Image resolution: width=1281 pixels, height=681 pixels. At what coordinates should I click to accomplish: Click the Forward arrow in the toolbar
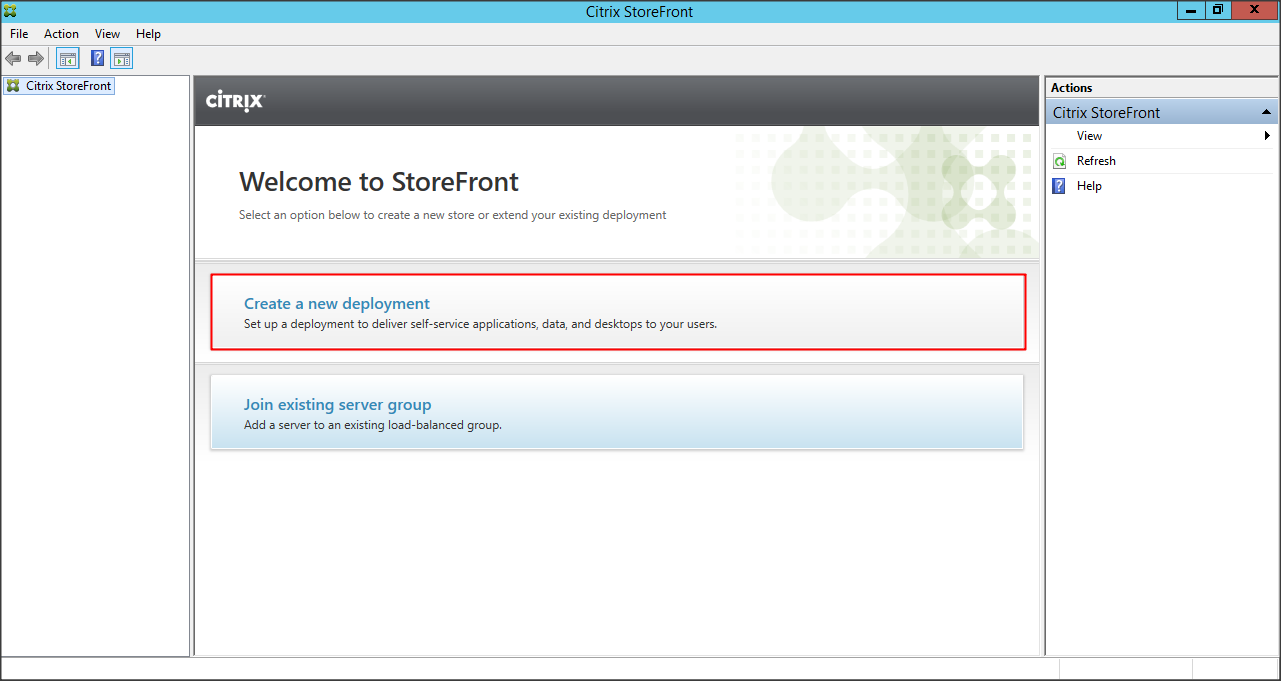(x=36, y=59)
